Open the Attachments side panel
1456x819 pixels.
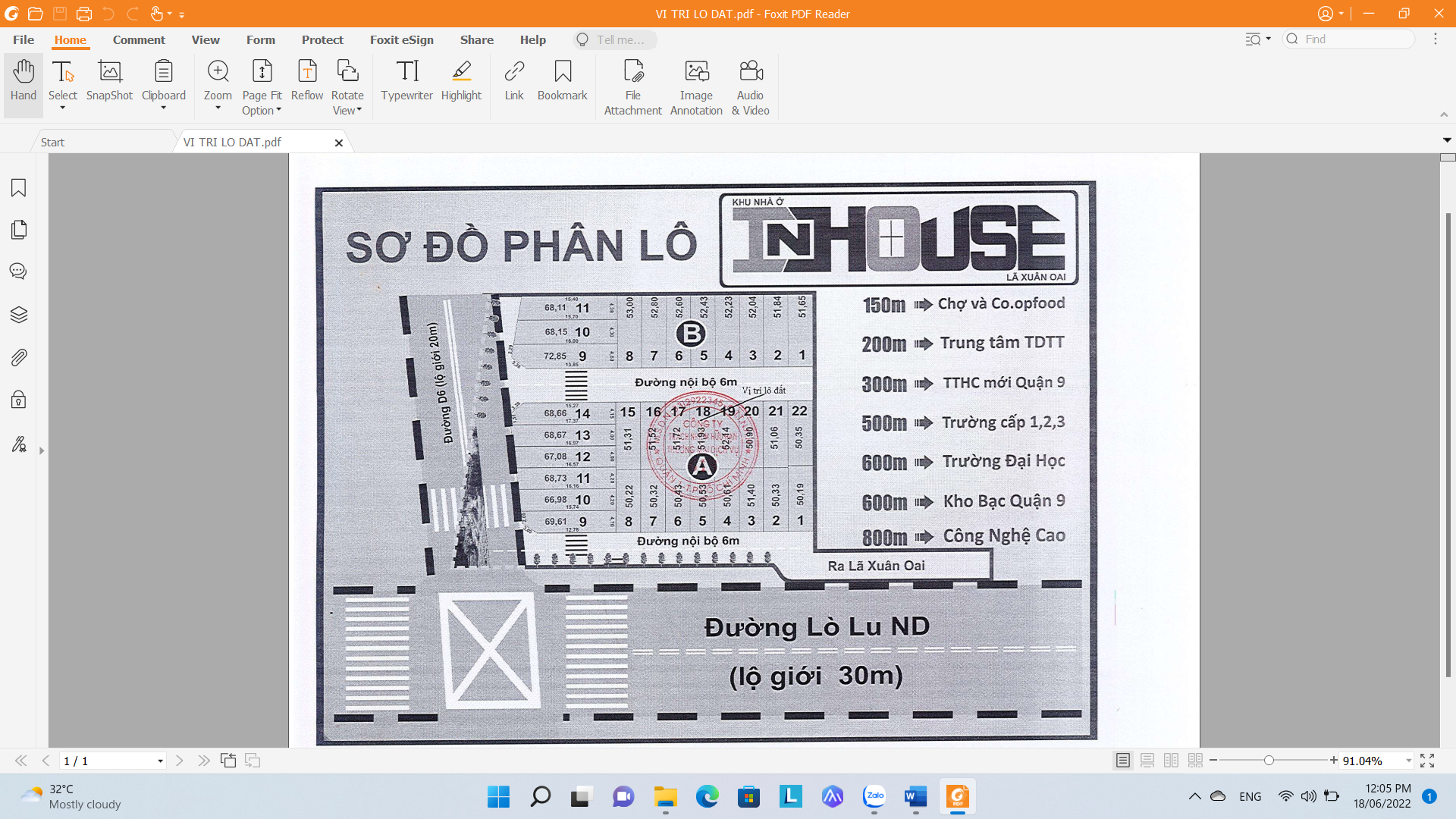19,357
